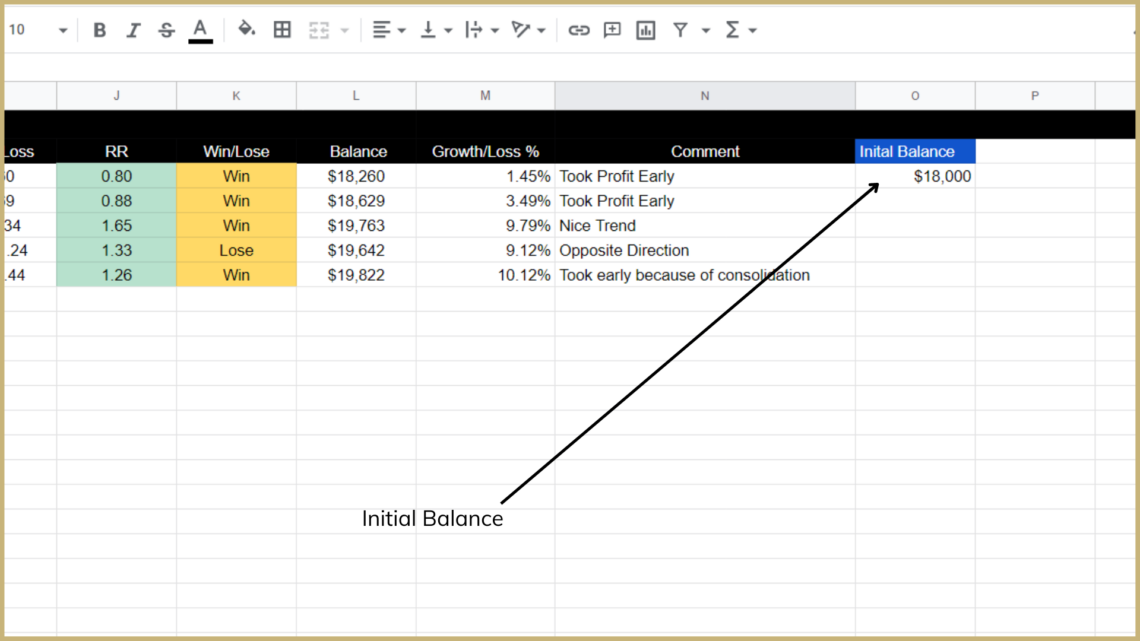Open the filter views dropdown arrow
Viewport: 1140px width, 641px height.
click(x=707, y=30)
